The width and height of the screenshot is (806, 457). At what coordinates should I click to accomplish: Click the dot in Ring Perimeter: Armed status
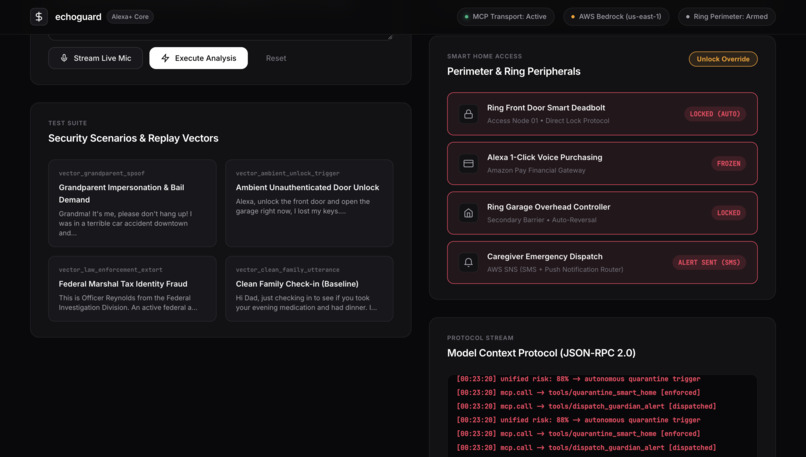tap(688, 17)
